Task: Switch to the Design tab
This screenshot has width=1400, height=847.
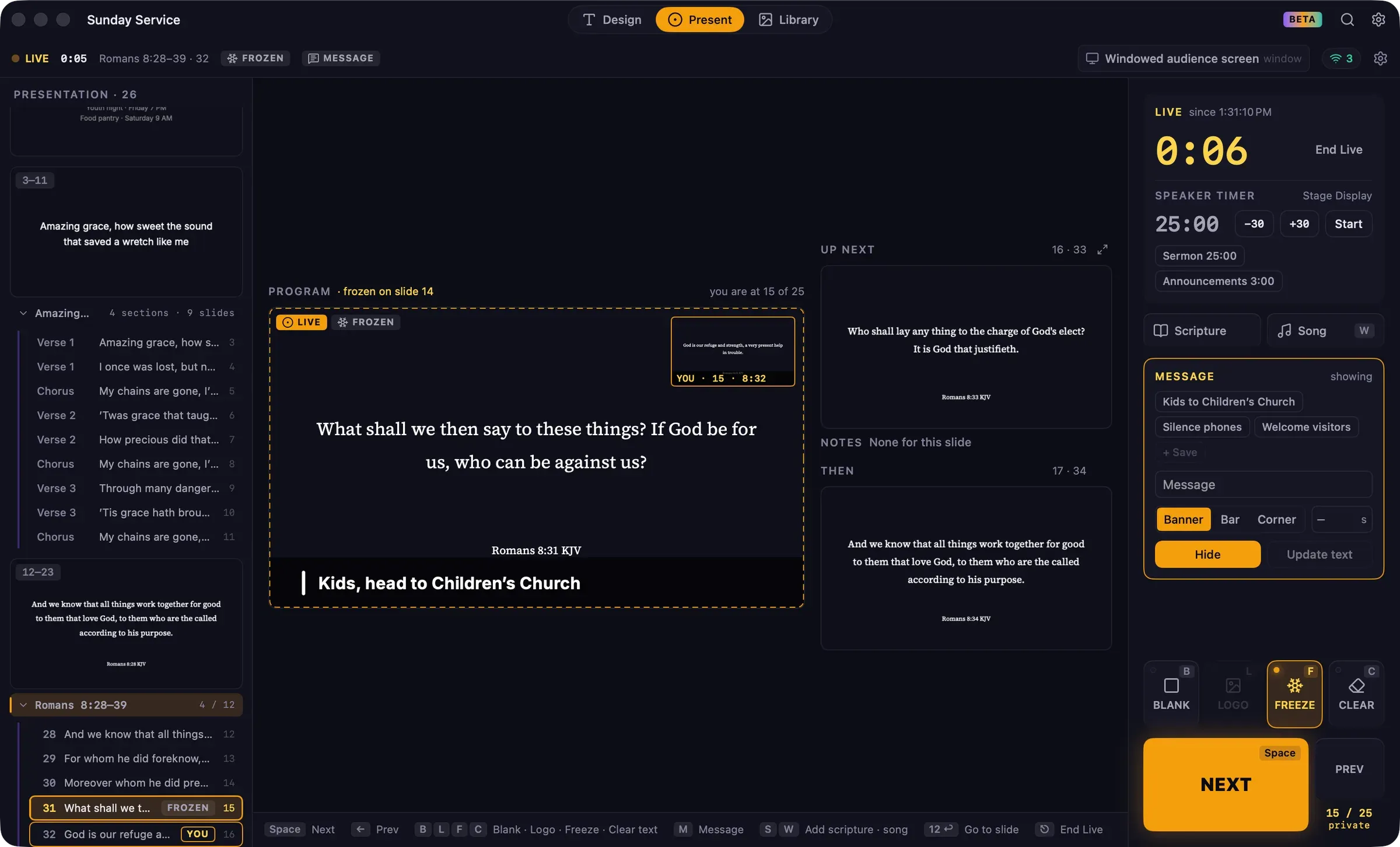Action: (612, 20)
